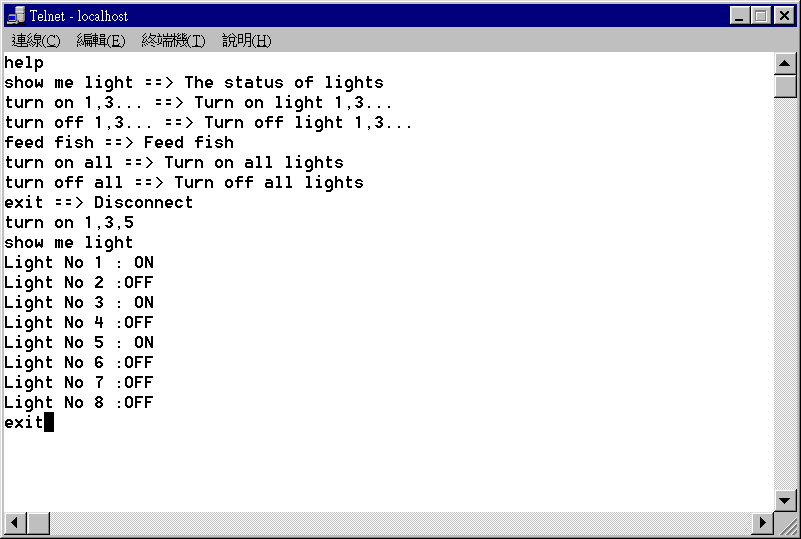Click the Telnet icon in the title bar
Image resolution: width=801 pixels, height=539 pixels.
tap(16, 16)
